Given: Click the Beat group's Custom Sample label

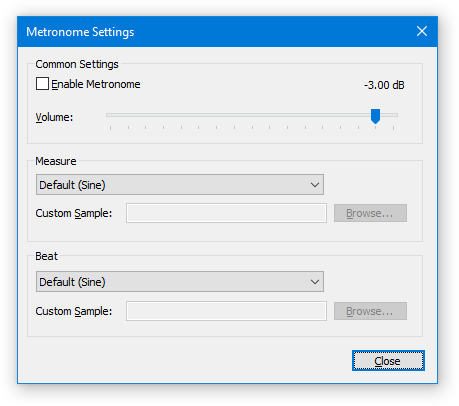Looking at the screenshot, I should pyautogui.click(x=74, y=311).
